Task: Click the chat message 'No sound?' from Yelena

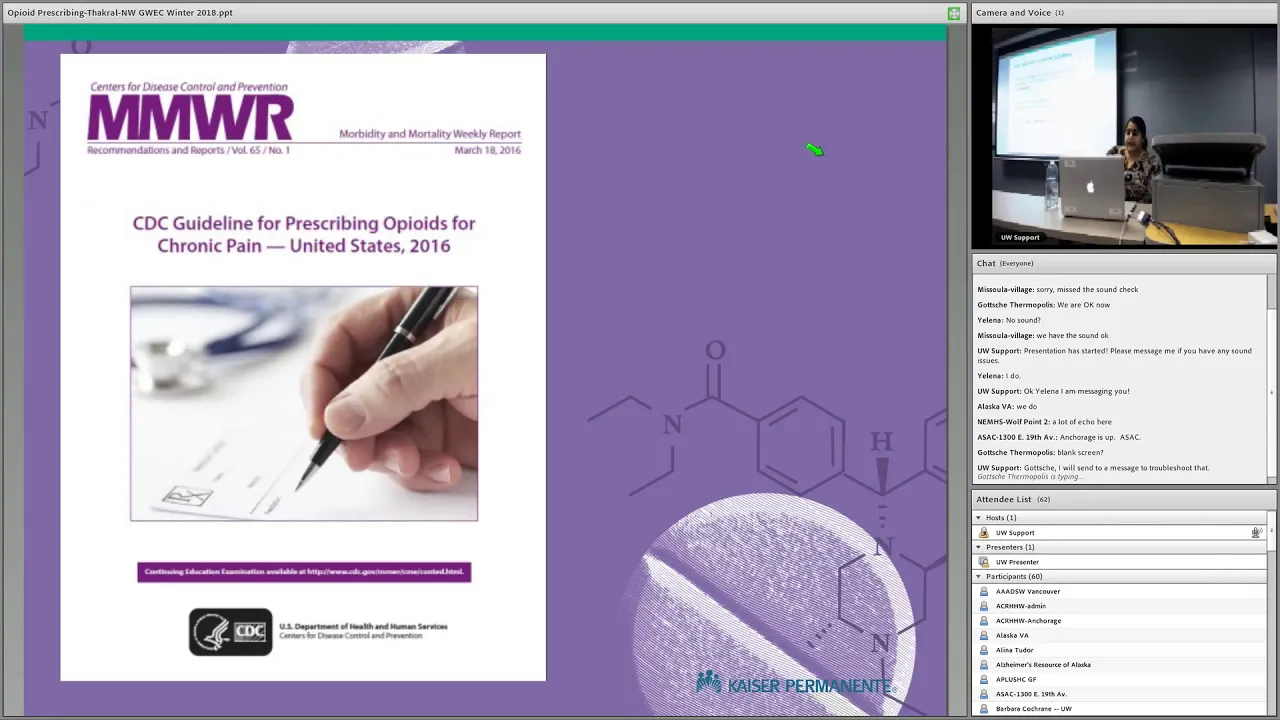Action: 1023,320
